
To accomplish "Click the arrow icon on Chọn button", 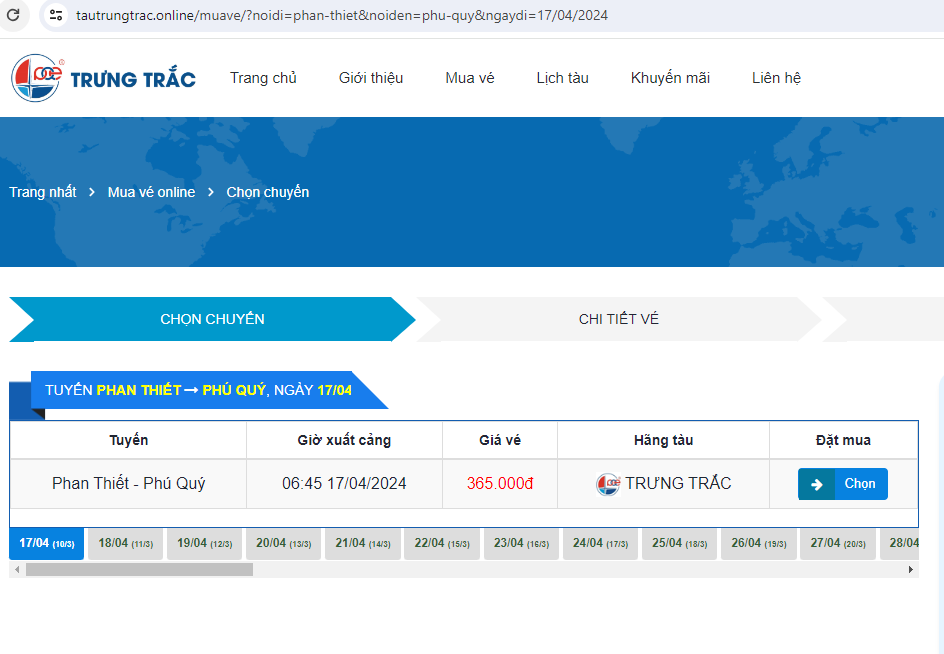I will click(x=816, y=484).
